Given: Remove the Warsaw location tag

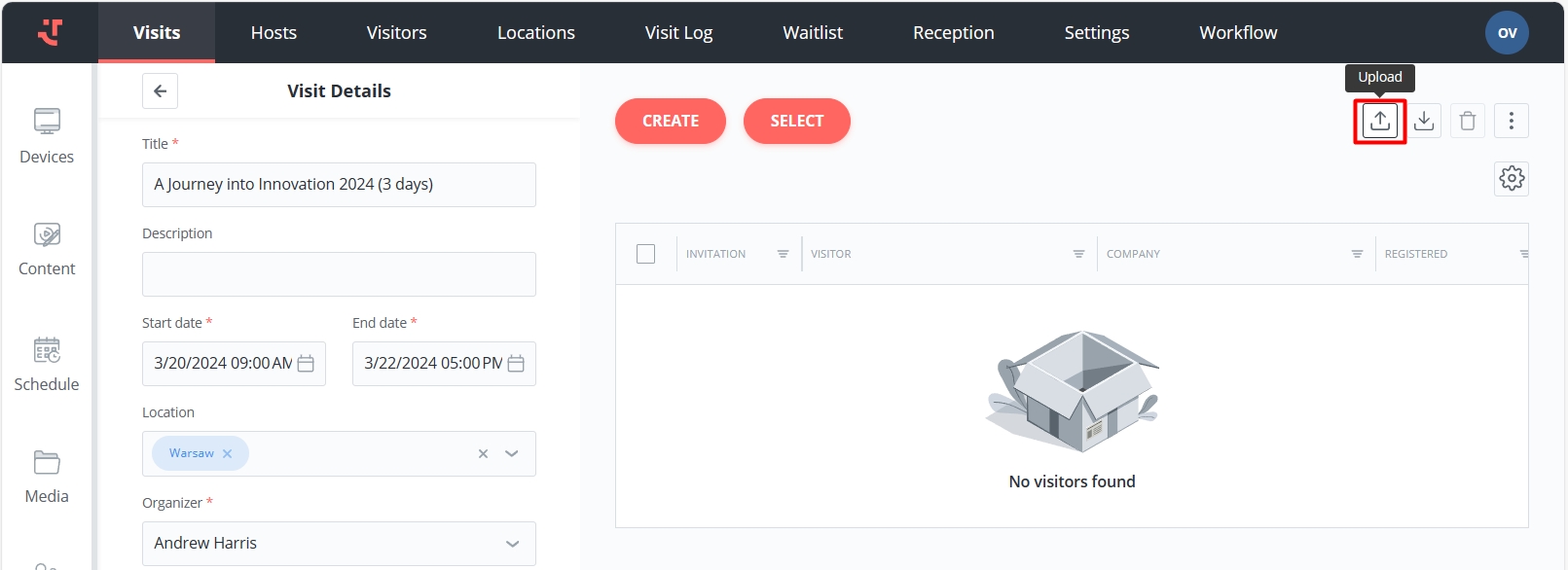Looking at the screenshot, I should click(x=227, y=454).
